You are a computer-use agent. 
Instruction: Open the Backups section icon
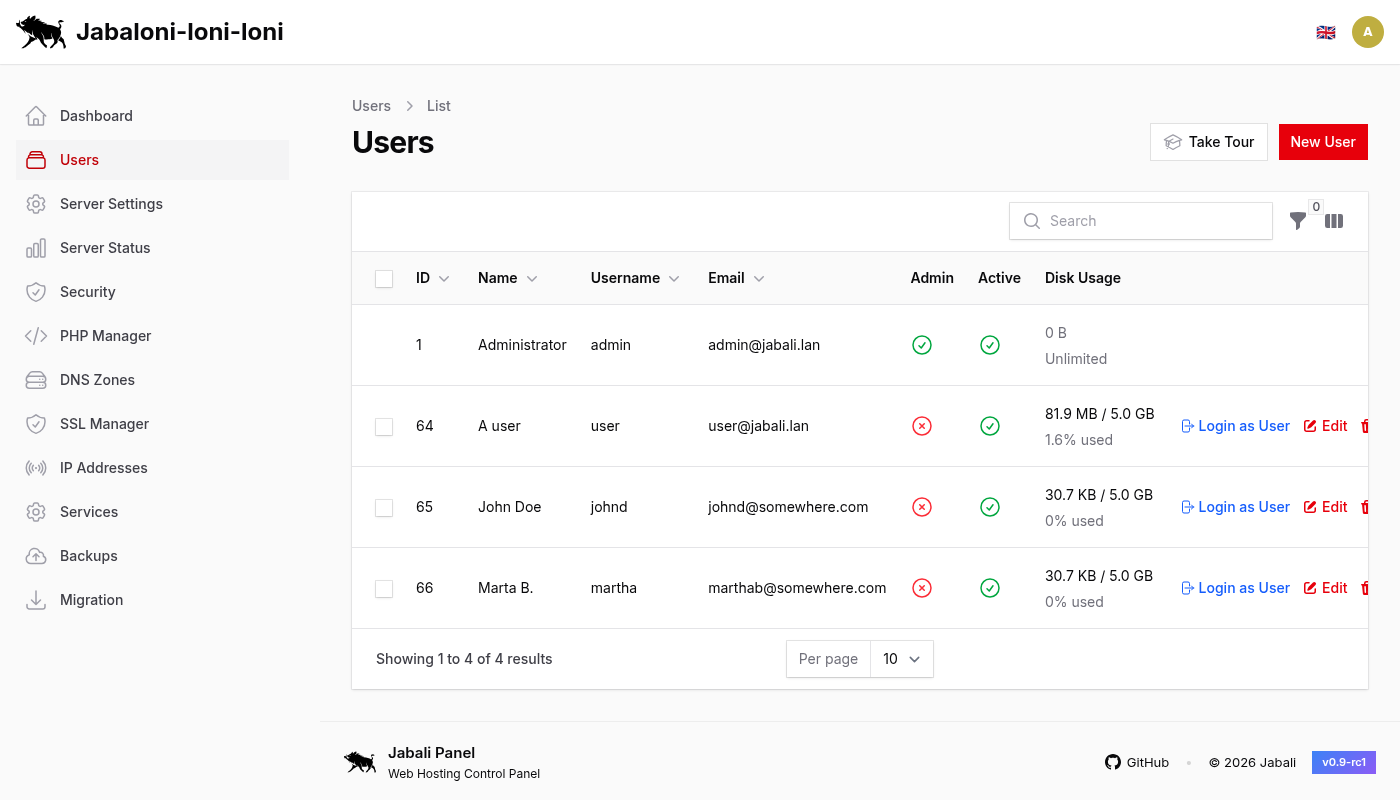36,555
